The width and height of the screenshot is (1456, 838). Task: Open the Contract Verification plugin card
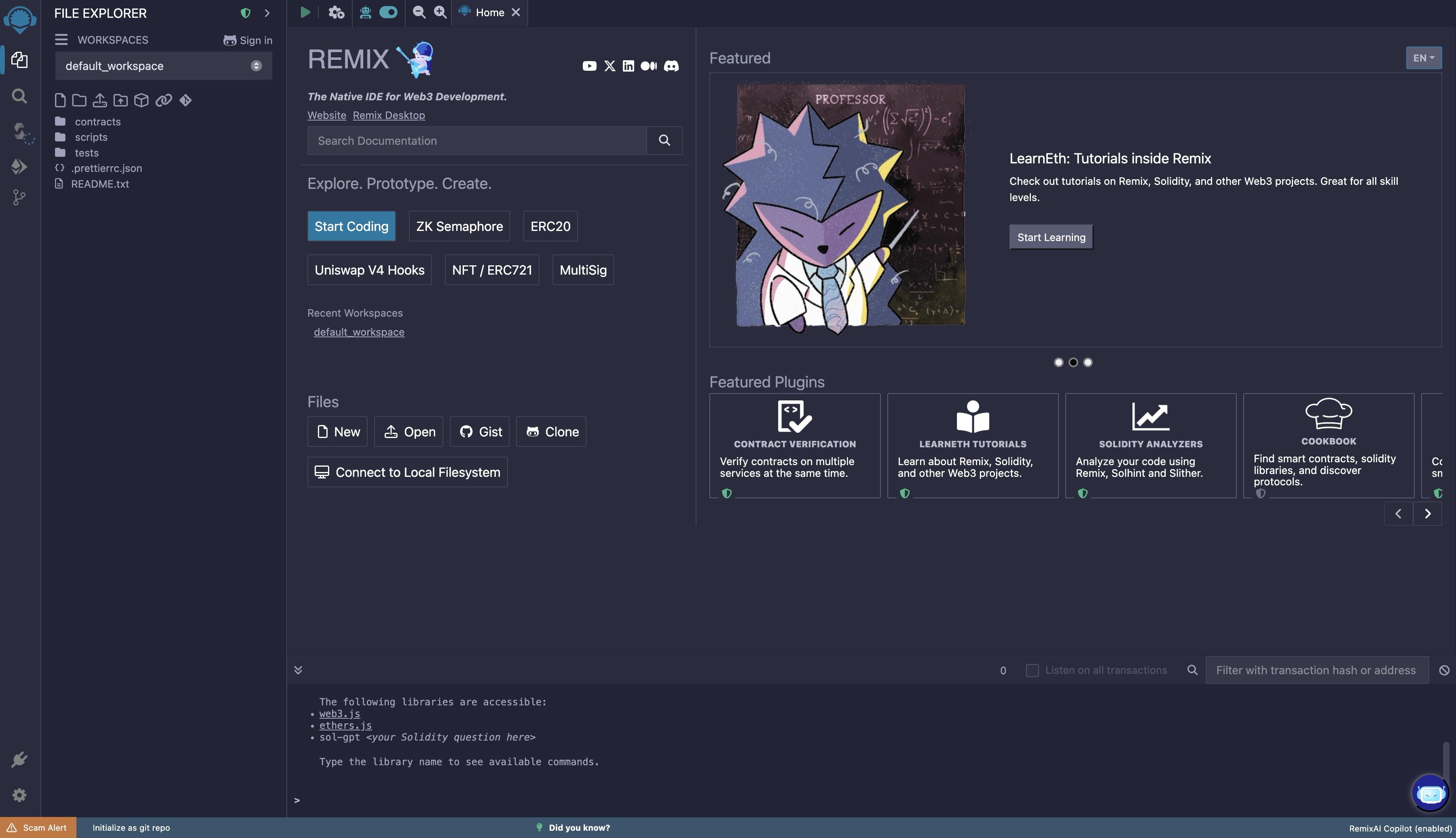tap(795, 445)
